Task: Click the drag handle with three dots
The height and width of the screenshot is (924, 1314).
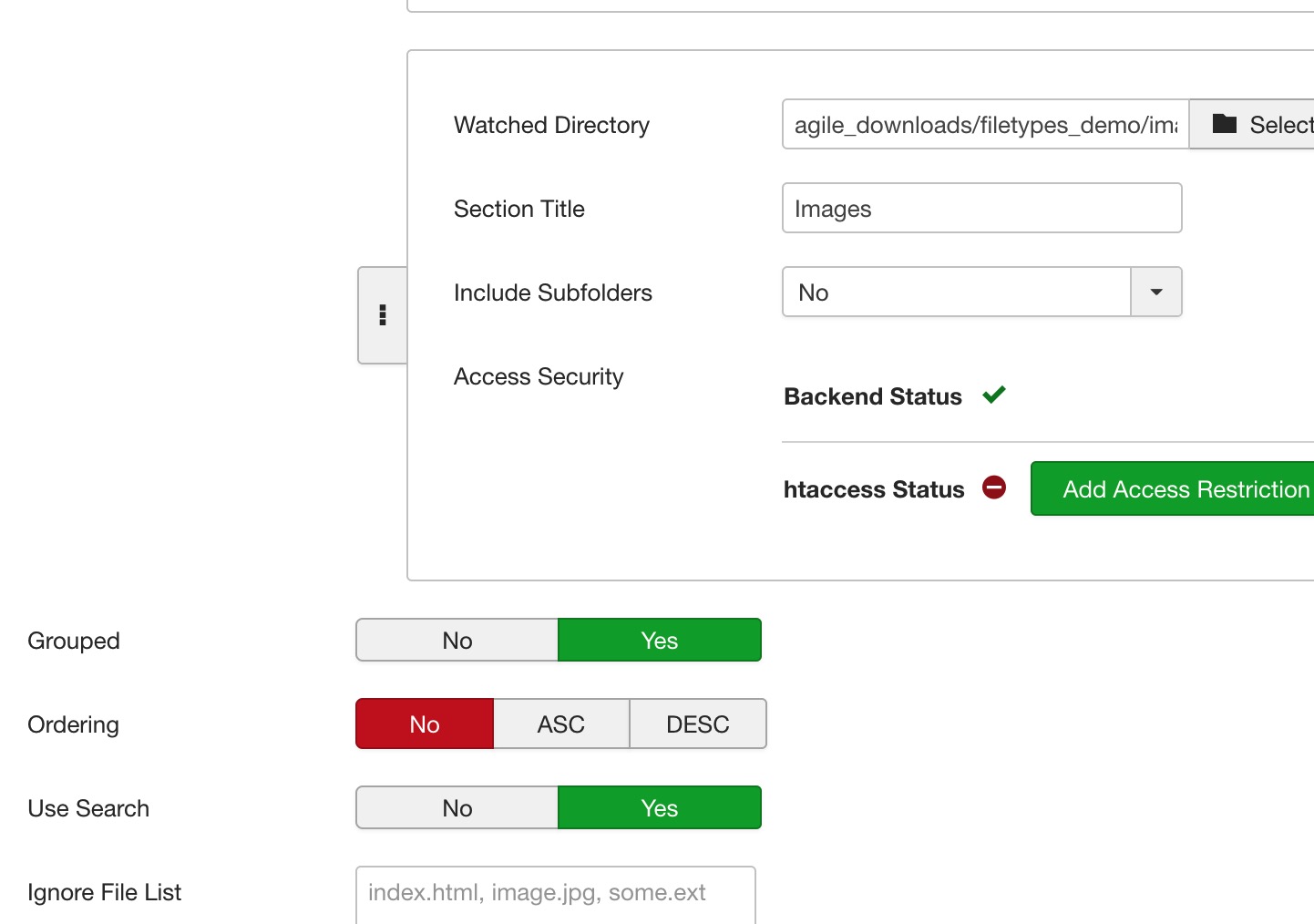Action: [383, 315]
